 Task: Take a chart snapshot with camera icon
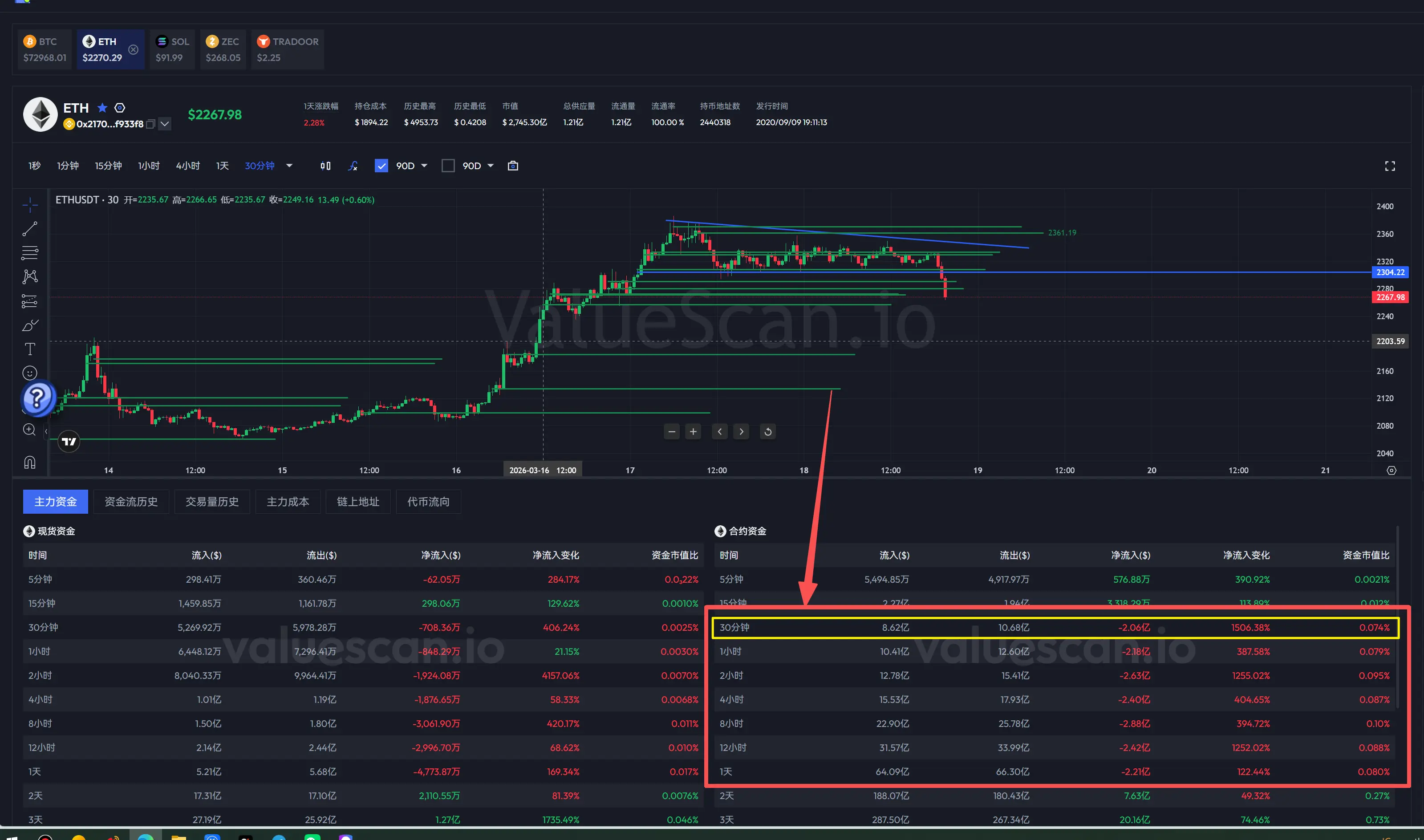point(513,166)
